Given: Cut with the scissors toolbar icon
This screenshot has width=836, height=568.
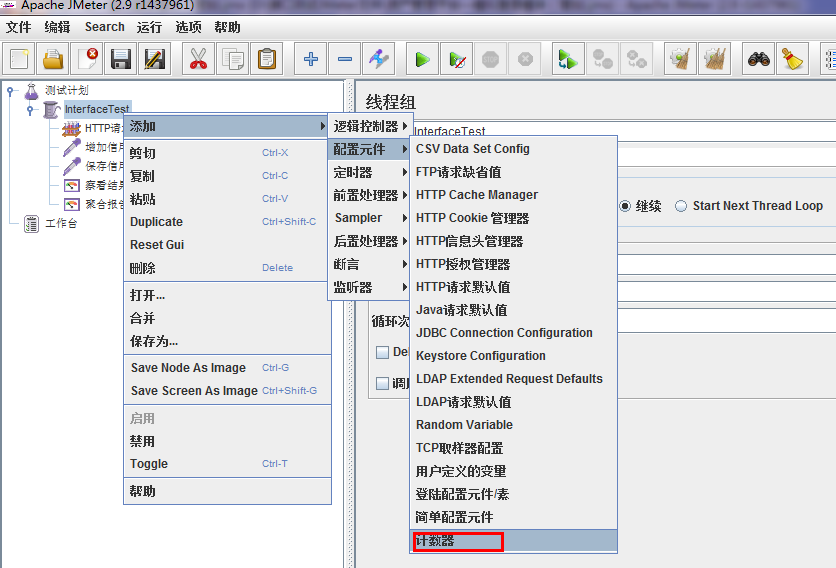Looking at the screenshot, I should (198, 59).
